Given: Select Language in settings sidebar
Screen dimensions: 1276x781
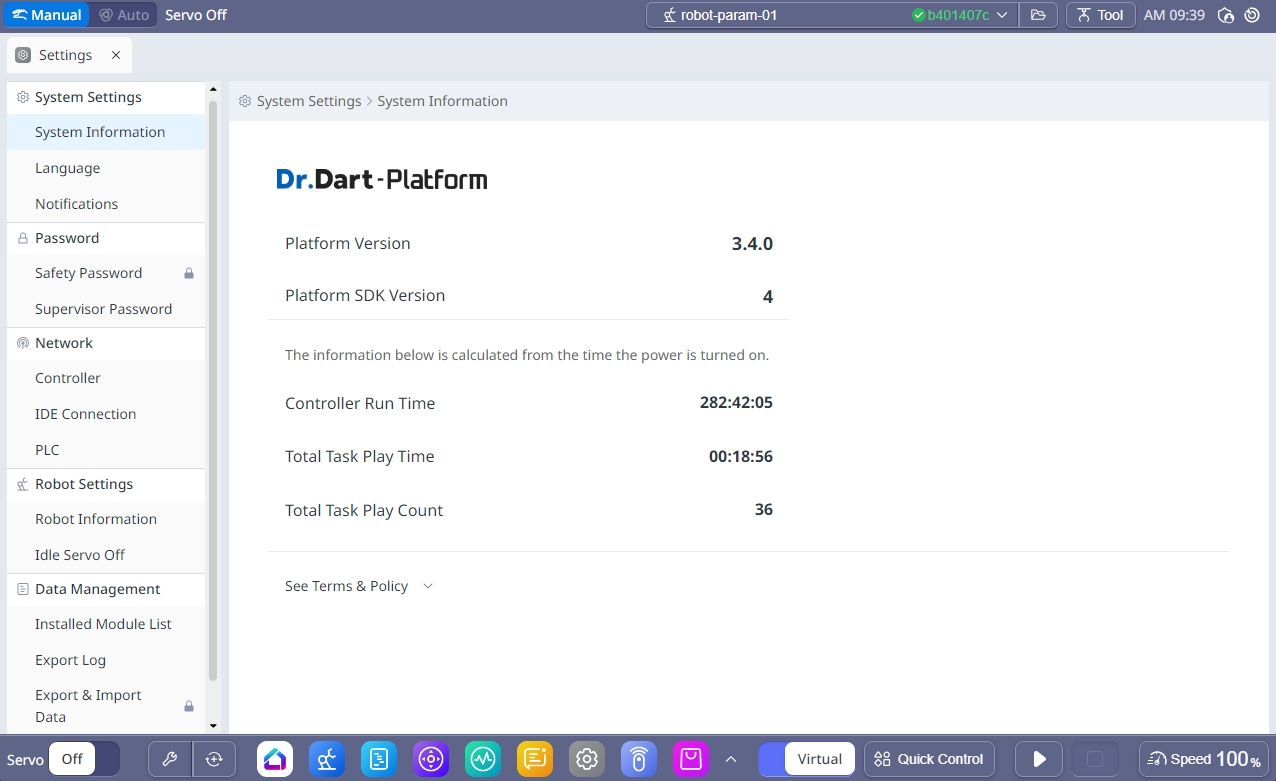Looking at the screenshot, I should pos(68,168).
